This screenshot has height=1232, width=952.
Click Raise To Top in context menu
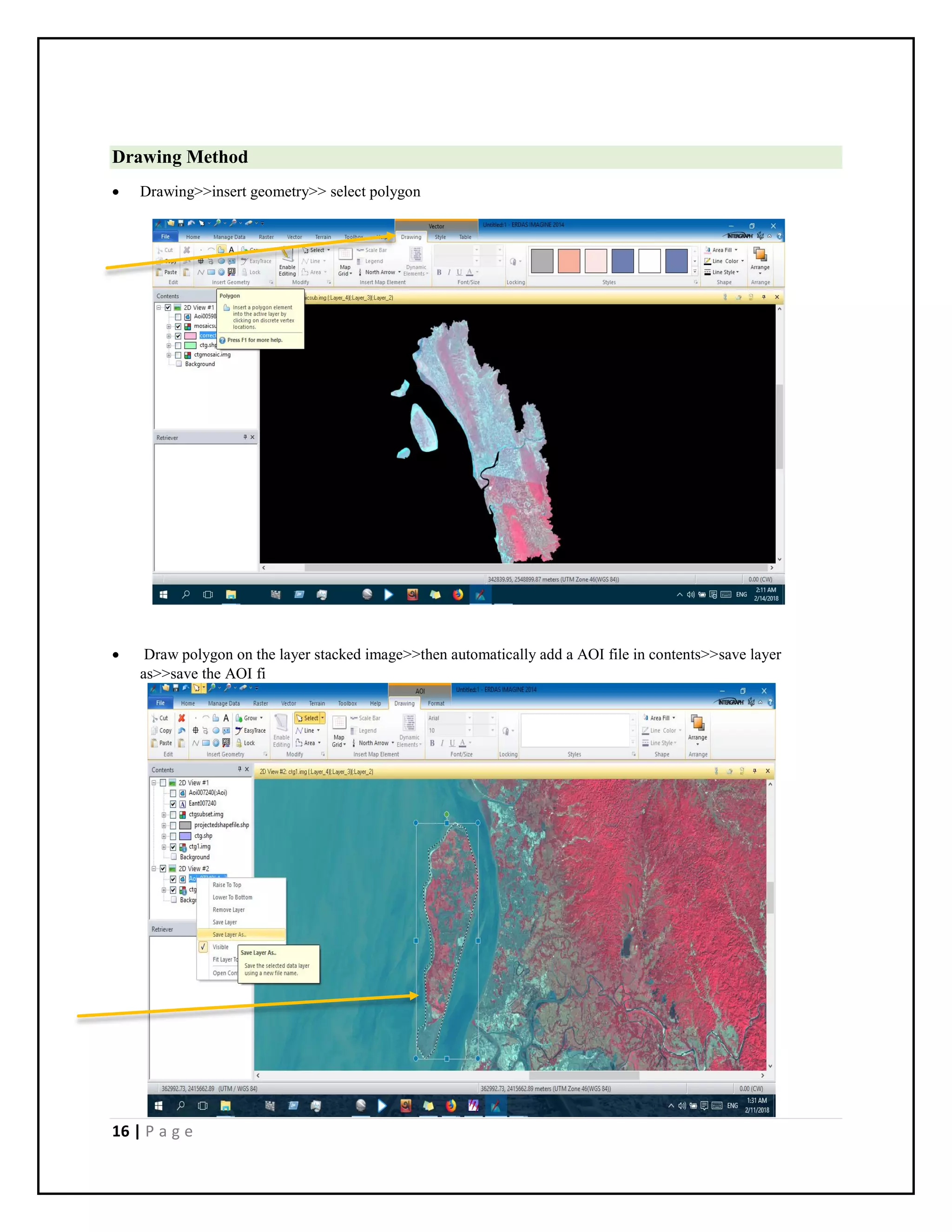[227, 885]
